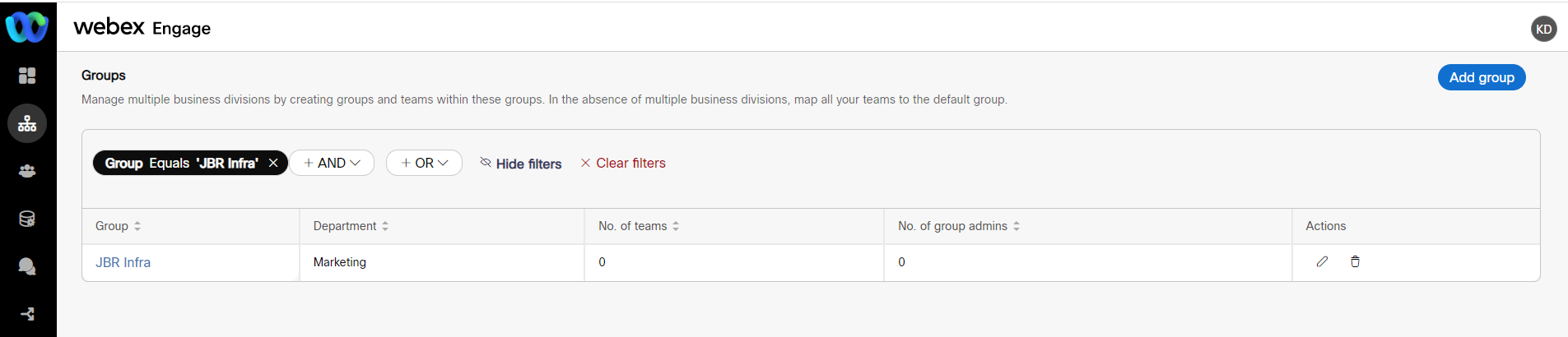Screen dimensions: 1568x337
Task: Delete the JBR Infra group with trash icon
Action: click(1355, 261)
